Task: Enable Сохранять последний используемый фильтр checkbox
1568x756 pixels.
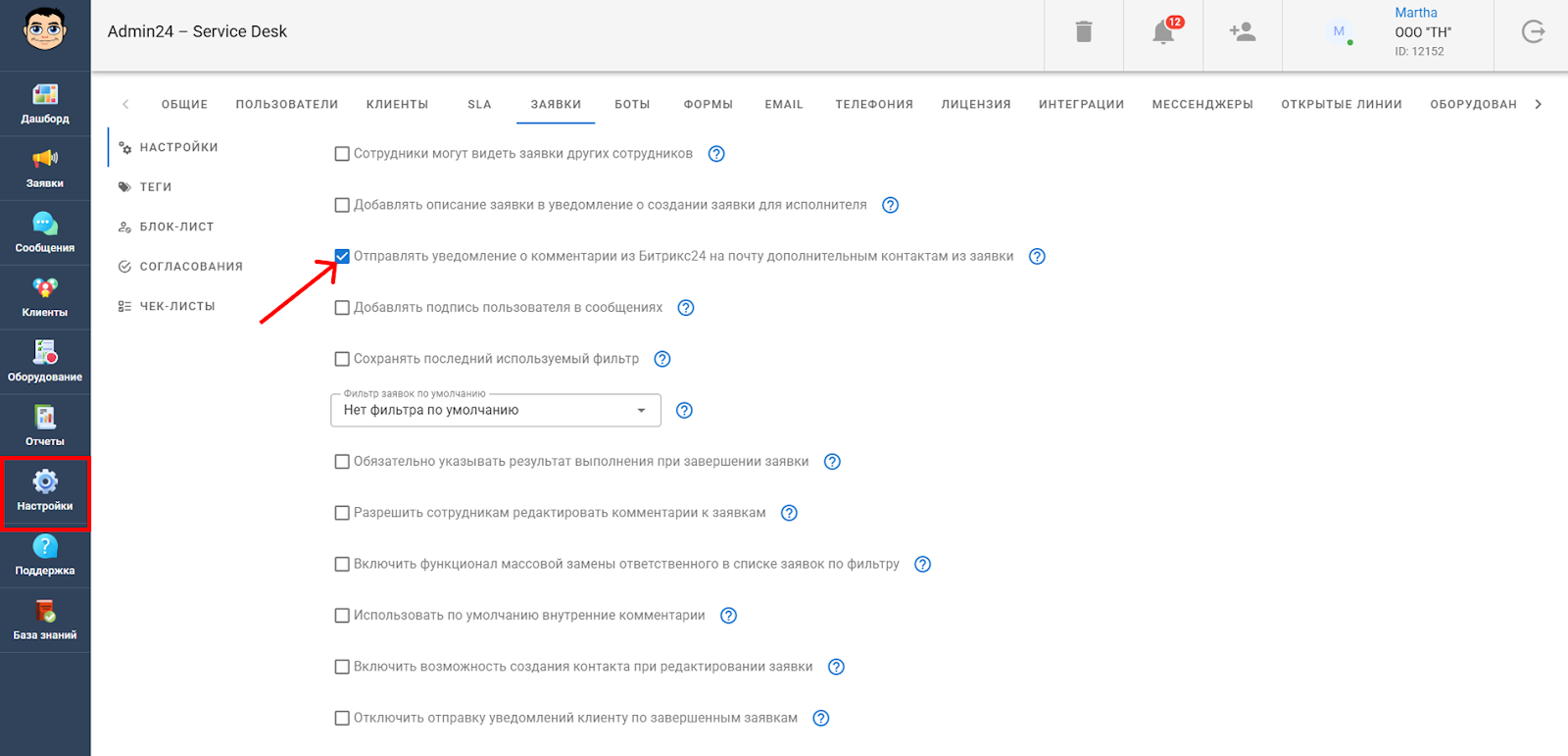Action: 342,359
